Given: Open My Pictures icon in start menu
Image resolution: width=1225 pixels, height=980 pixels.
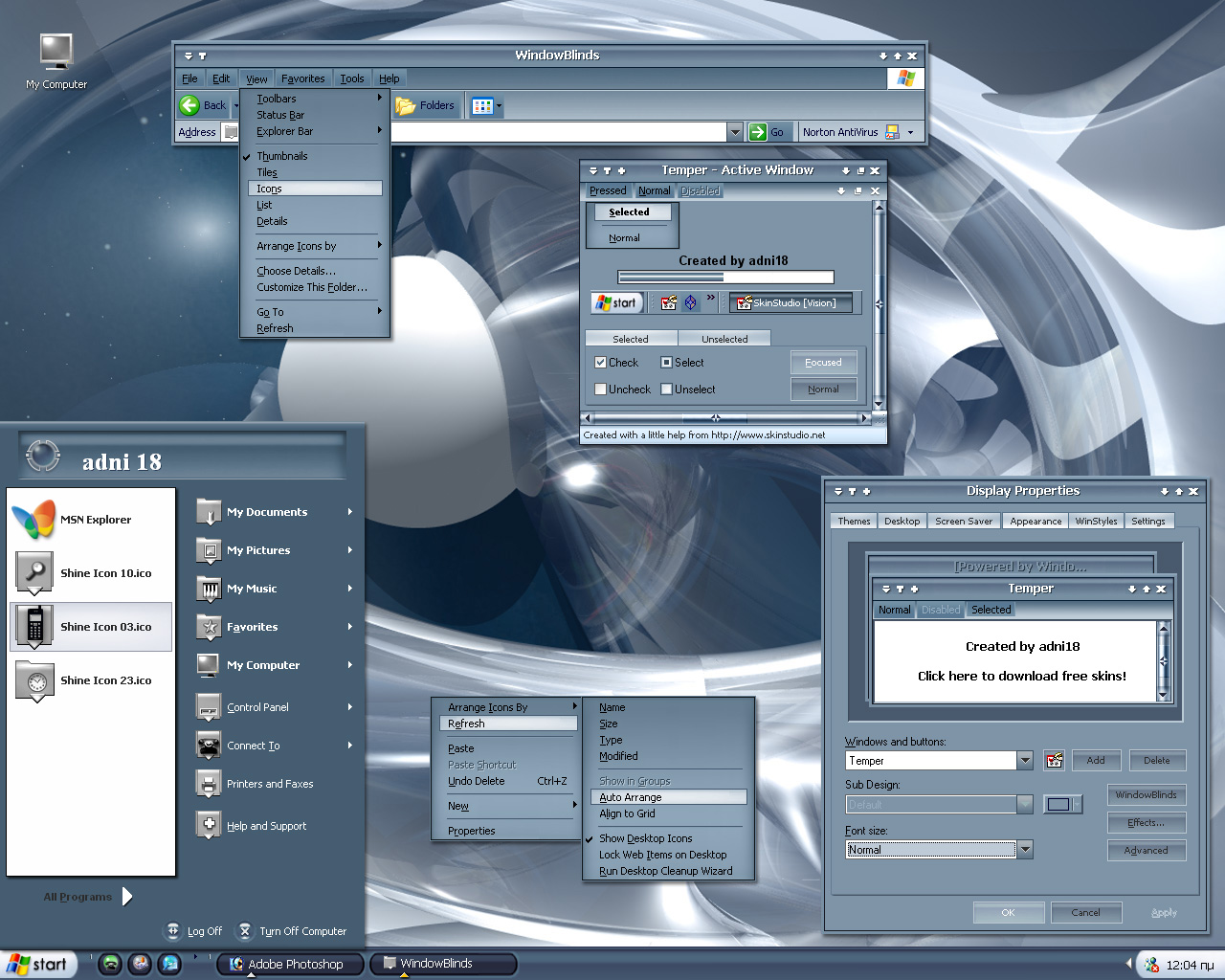Looking at the screenshot, I should (209, 550).
